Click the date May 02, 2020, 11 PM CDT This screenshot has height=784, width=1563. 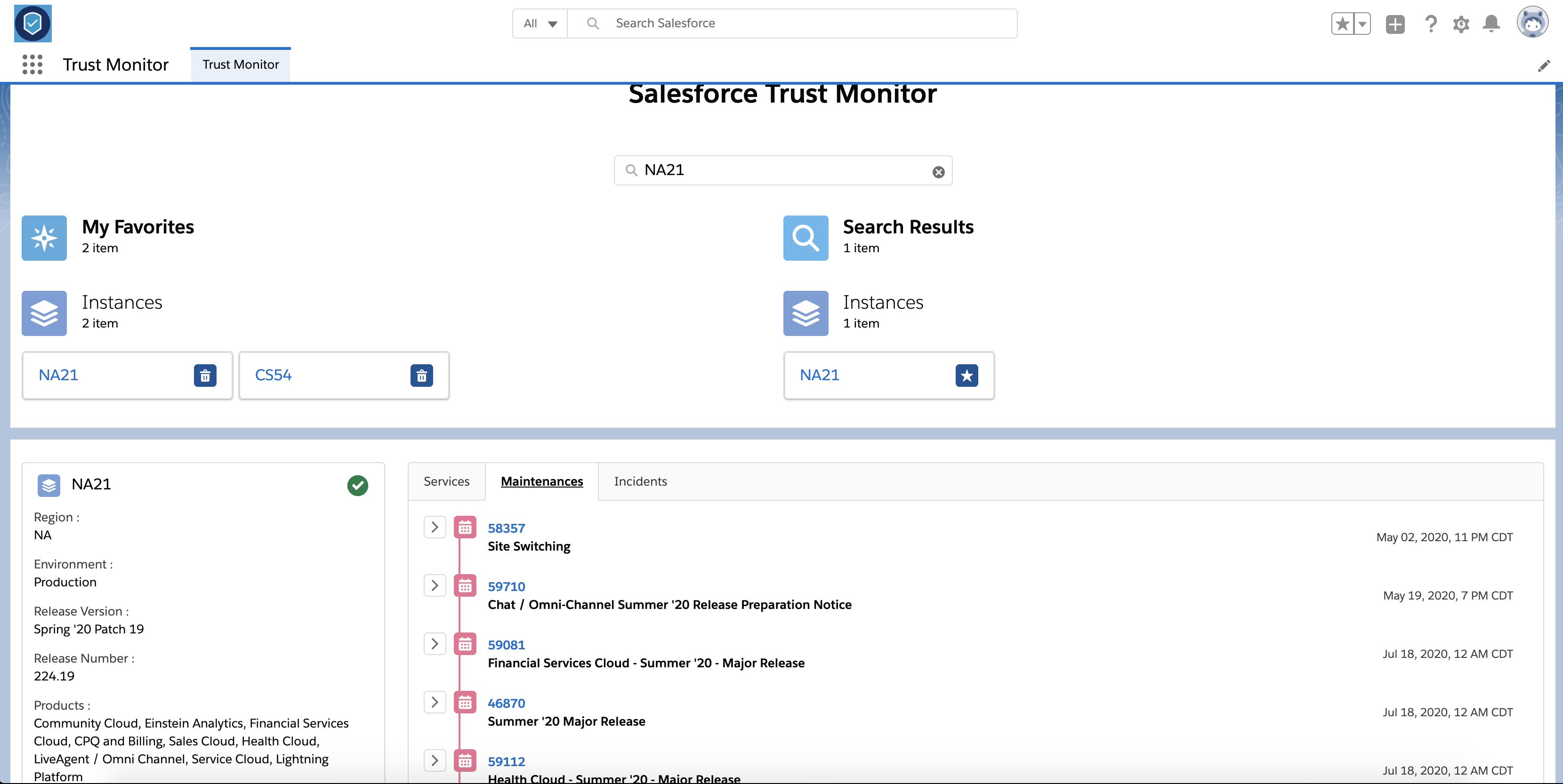1444,537
